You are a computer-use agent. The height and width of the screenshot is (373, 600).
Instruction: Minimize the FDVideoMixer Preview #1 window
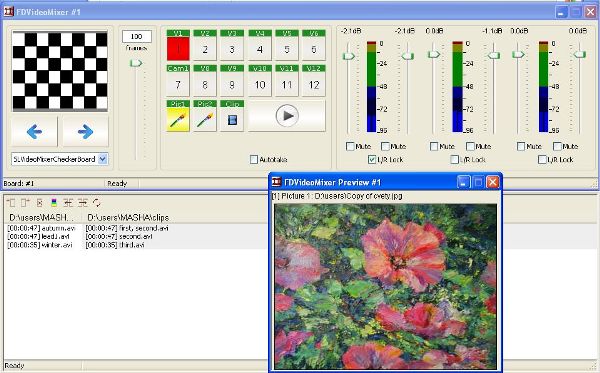[x=463, y=182]
